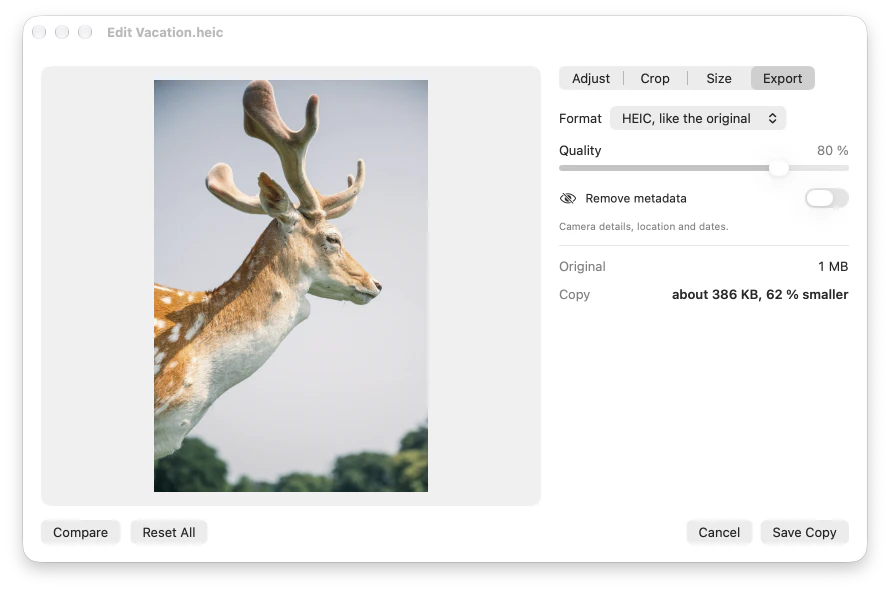Screen dimensions: 890x592
Task: Cancel the export dialog
Action: [x=719, y=532]
